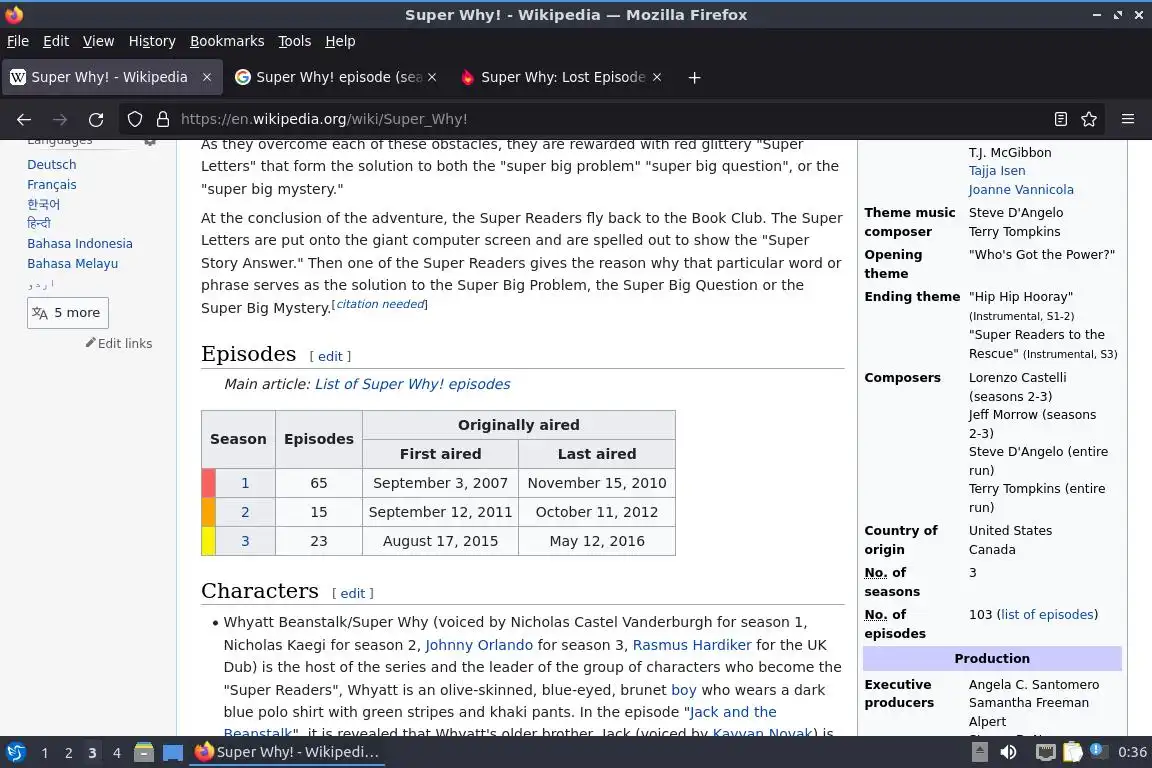Viewport: 1152px width, 768px height.
Task: Open the Bahasa Melayu language link
Action: point(73,263)
